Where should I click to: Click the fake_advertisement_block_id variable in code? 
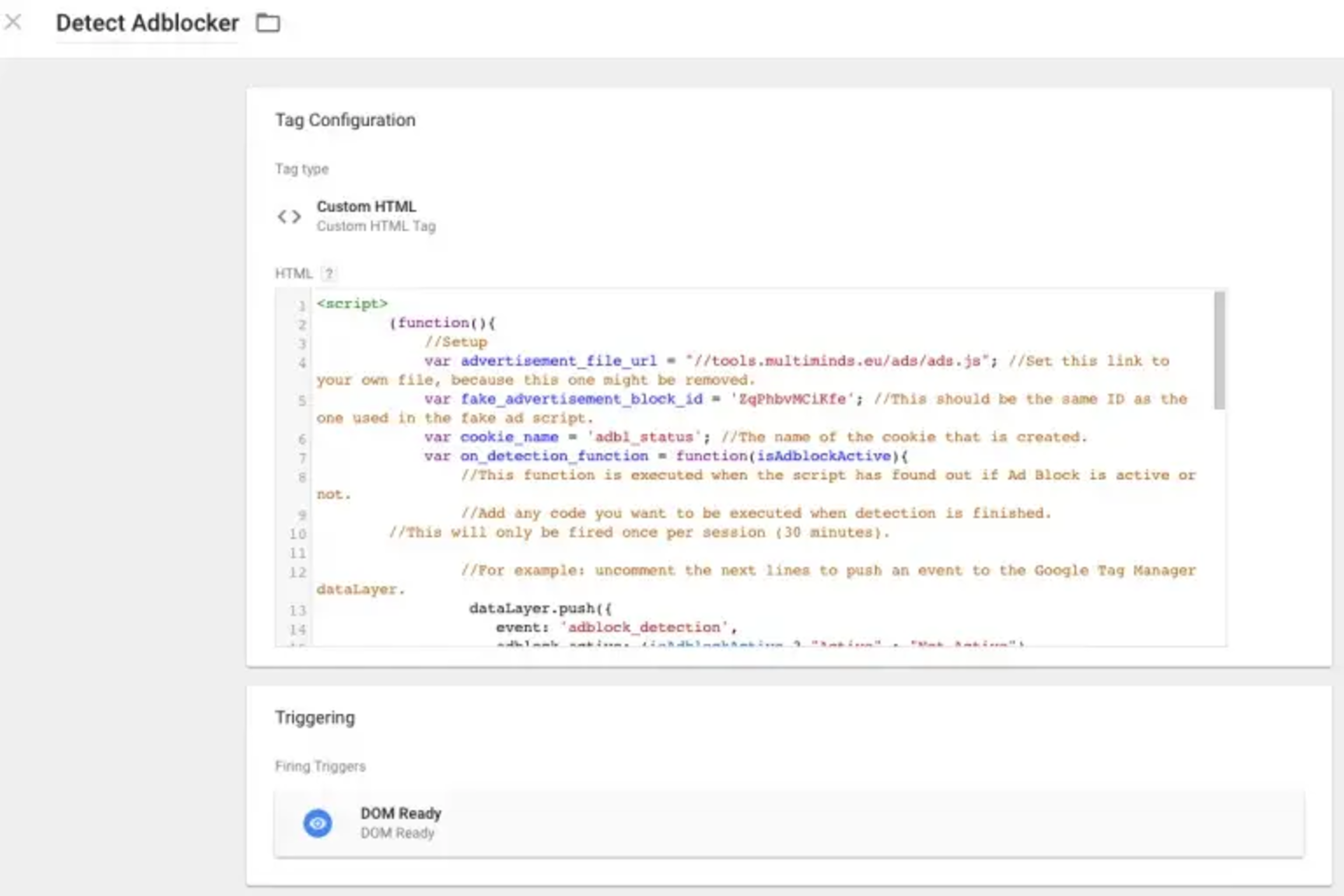(x=581, y=399)
